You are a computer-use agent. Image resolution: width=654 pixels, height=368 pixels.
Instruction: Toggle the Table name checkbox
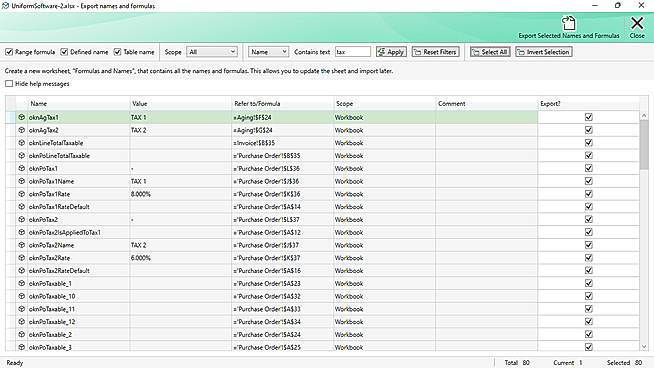point(118,52)
